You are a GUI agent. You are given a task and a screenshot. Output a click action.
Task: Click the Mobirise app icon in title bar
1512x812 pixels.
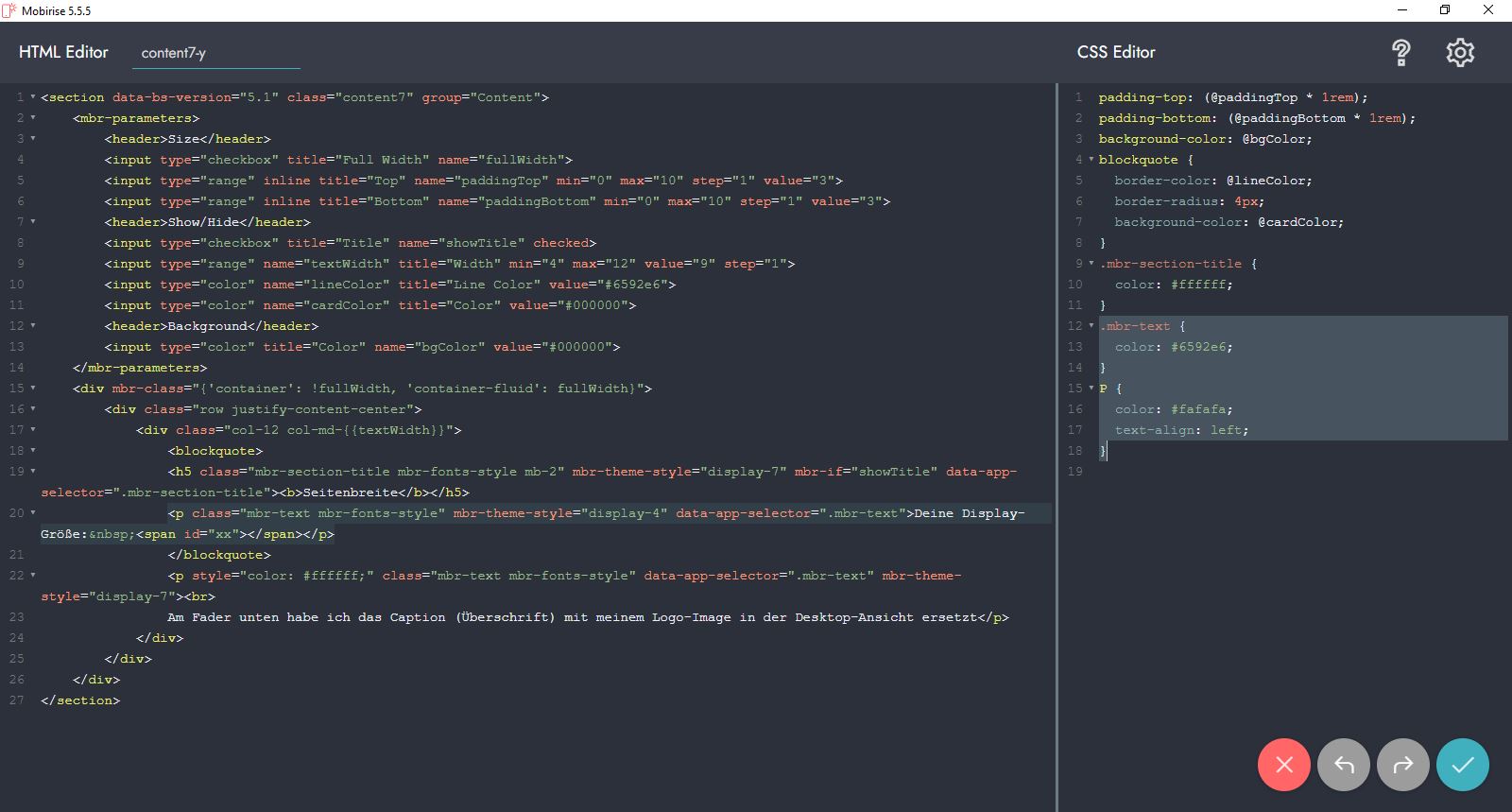point(9,10)
